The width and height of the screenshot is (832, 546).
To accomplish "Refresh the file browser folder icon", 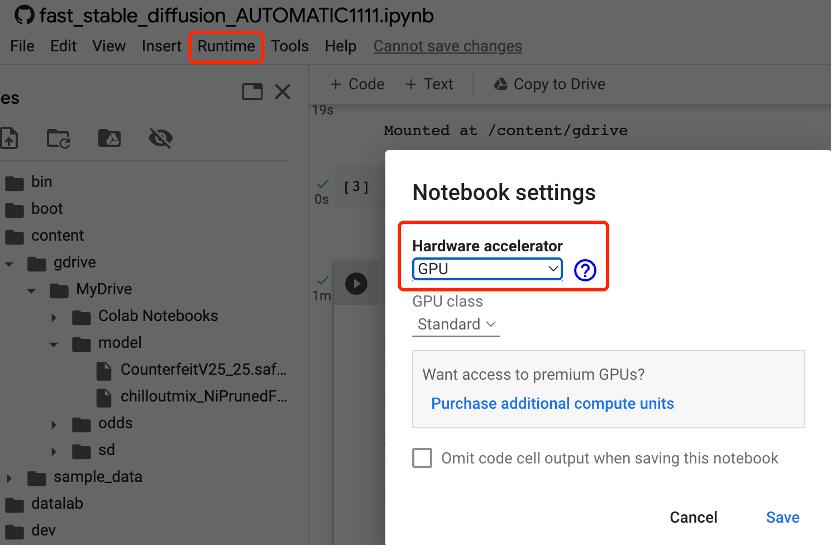I will 58,138.
